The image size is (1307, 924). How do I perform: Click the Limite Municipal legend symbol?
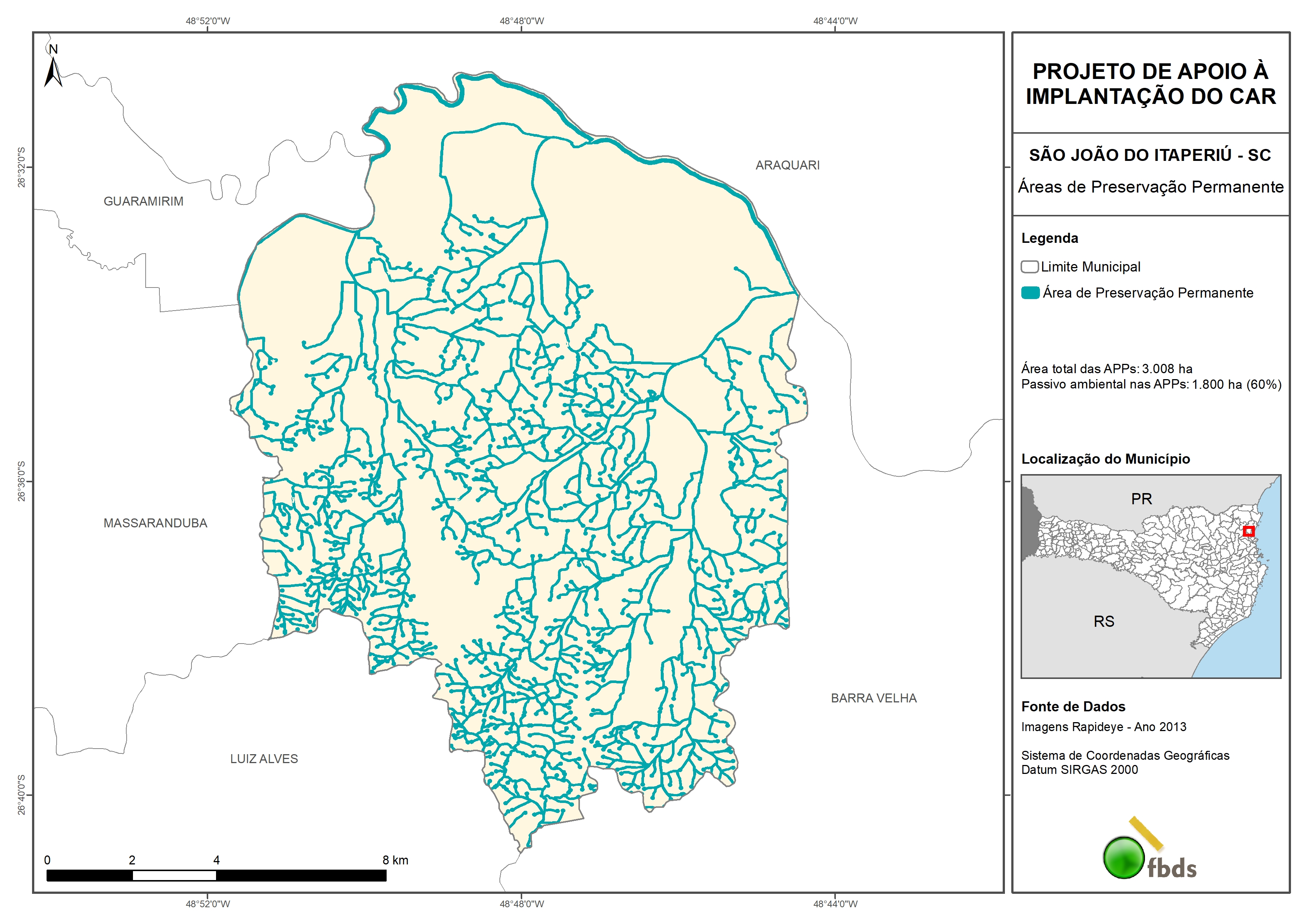pos(1029,267)
